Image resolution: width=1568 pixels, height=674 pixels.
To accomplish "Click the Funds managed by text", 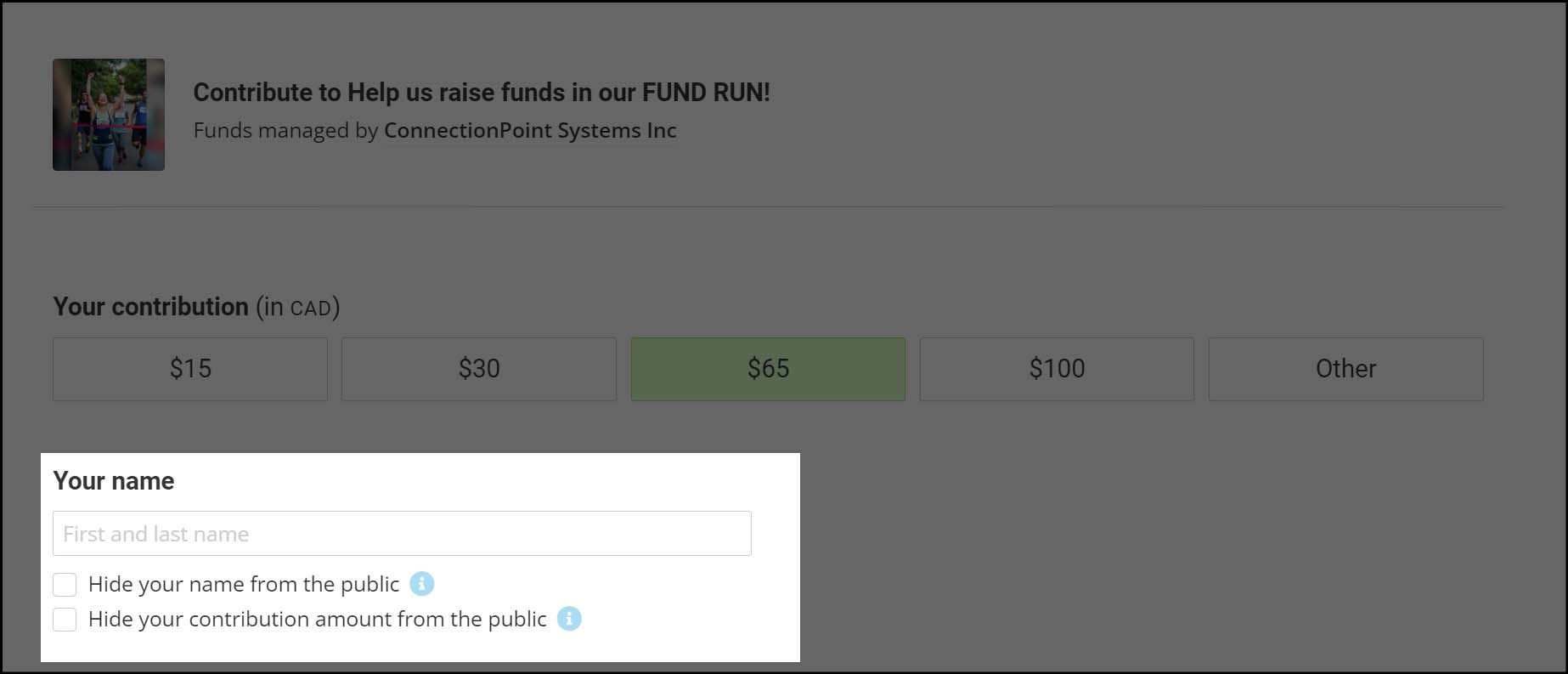I will pos(285,130).
